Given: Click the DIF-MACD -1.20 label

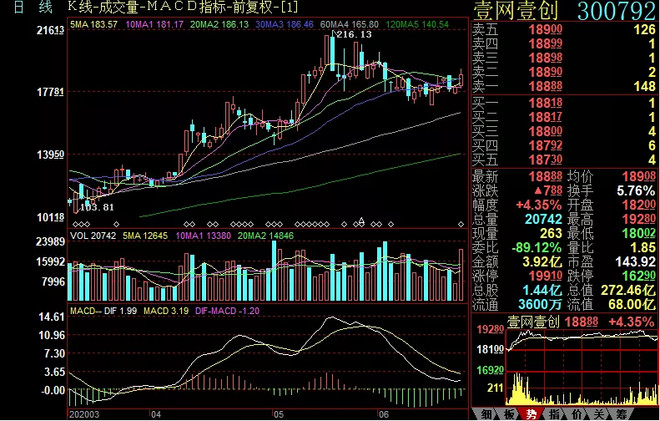Looking at the screenshot, I should click(x=227, y=311).
